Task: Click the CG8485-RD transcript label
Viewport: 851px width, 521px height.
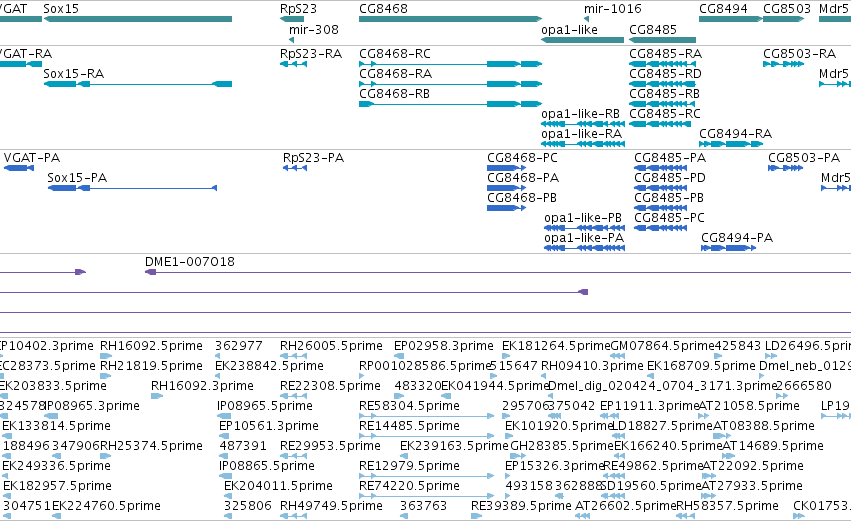Action: click(x=665, y=73)
